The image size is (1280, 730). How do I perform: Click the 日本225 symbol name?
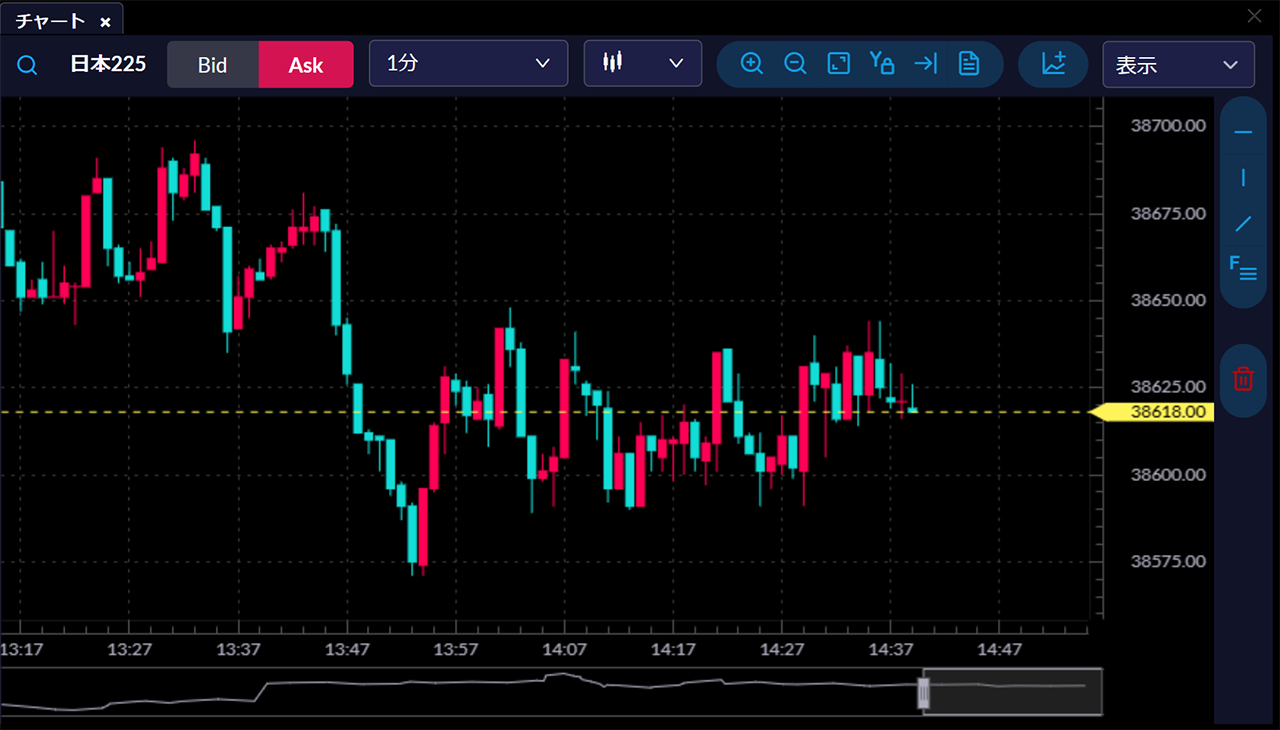108,65
